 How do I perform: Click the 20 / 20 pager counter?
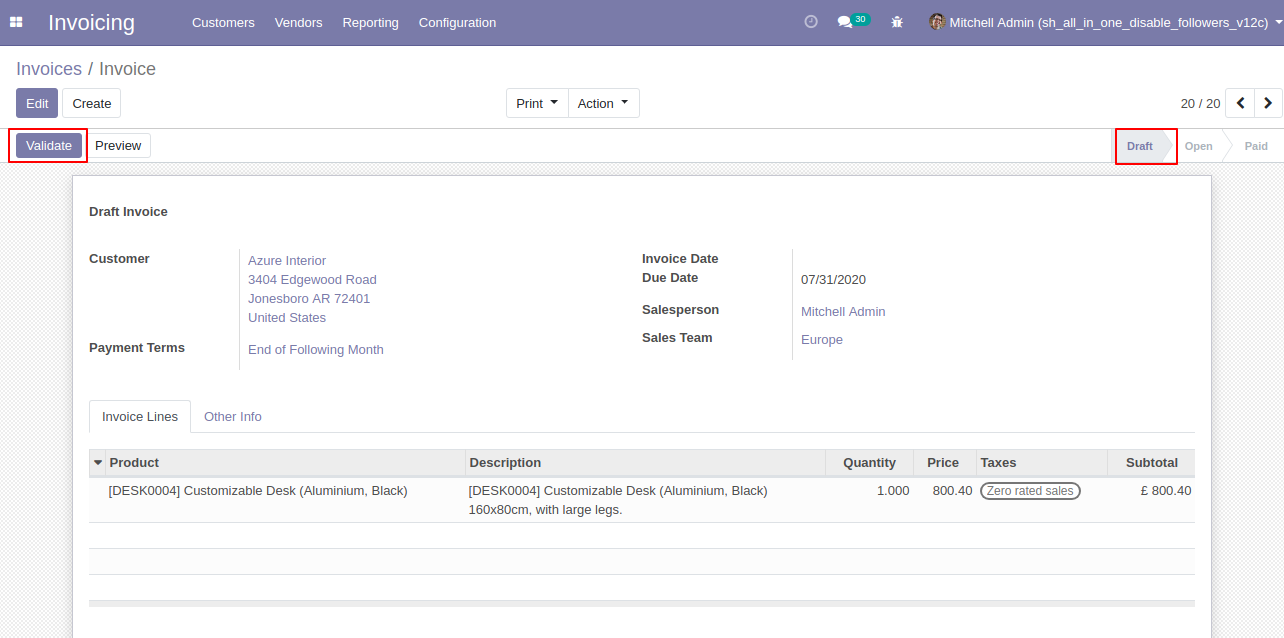1200,104
